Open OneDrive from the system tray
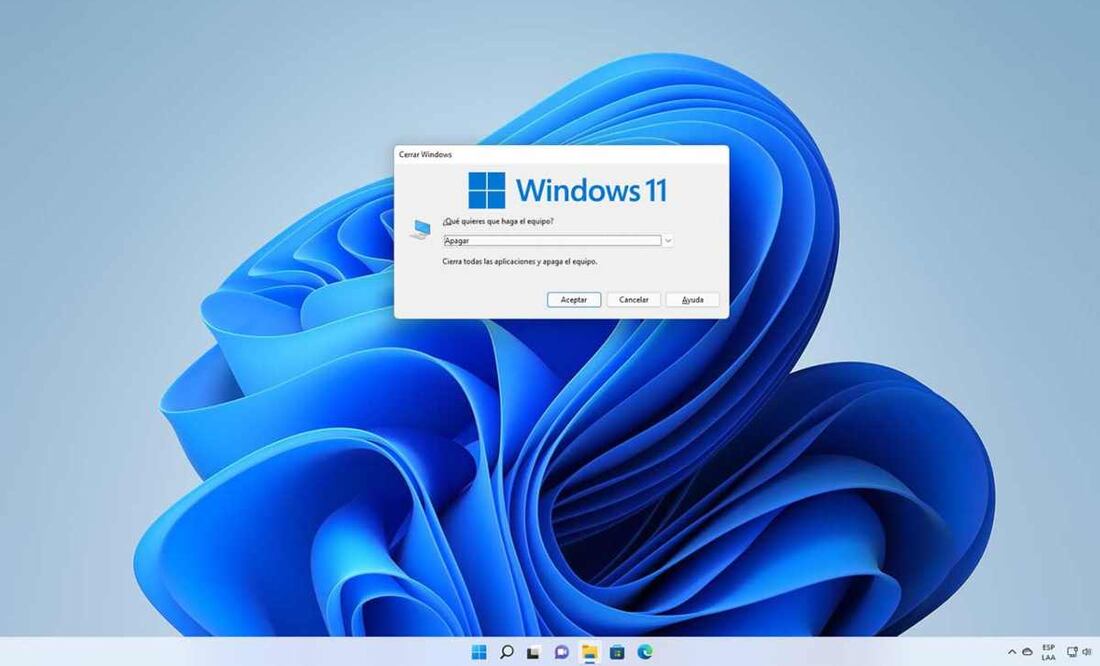The width and height of the screenshot is (1100, 666). (1026, 651)
